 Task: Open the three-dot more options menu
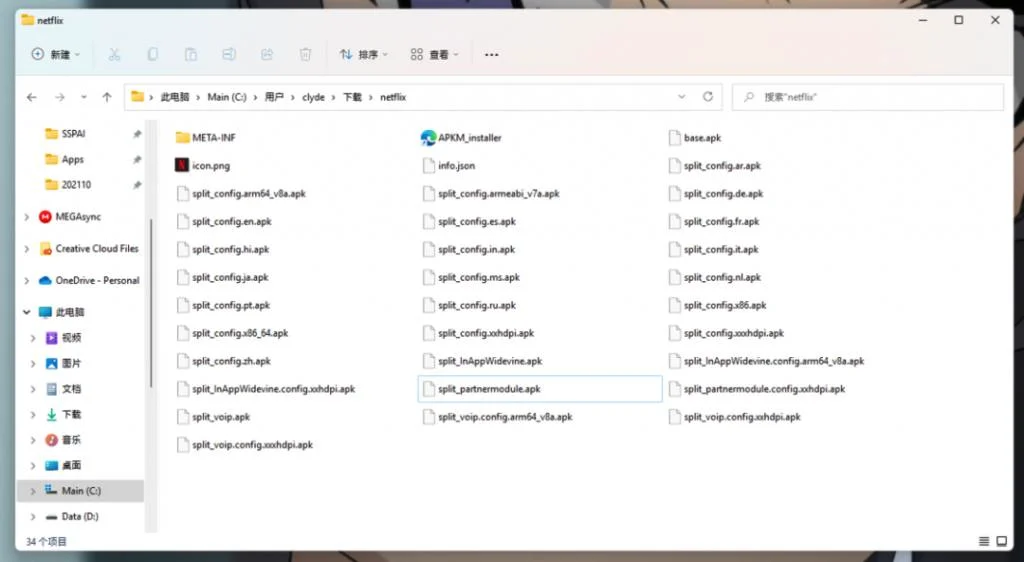(492, 55)
